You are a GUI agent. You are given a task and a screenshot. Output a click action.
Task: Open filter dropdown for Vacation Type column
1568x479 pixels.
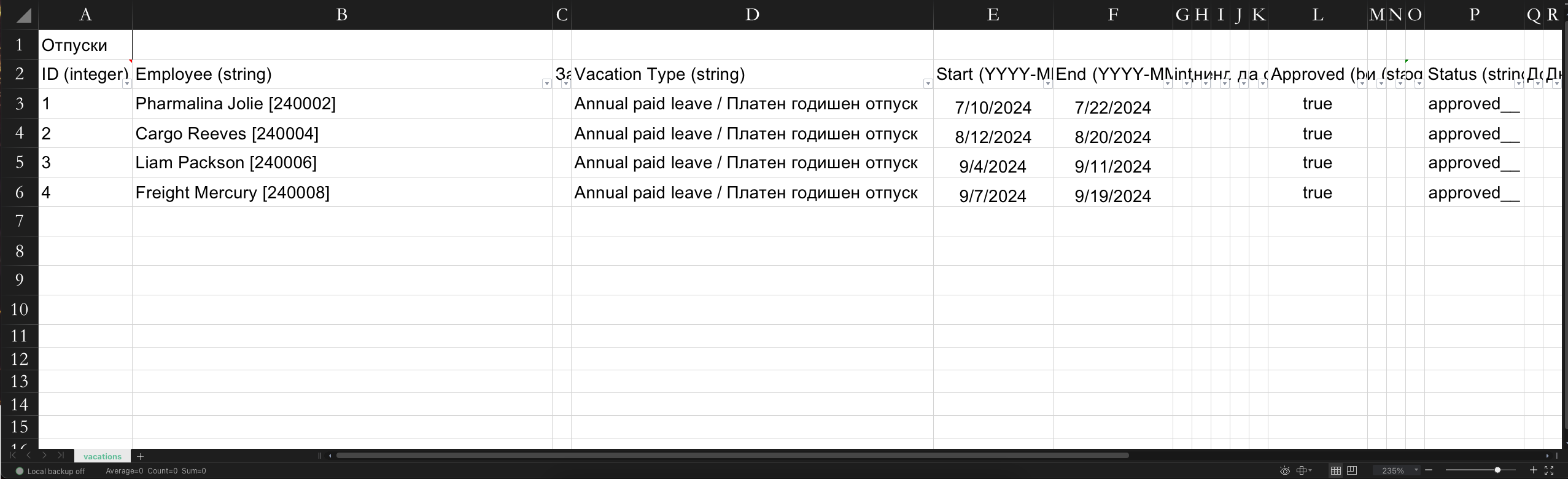[928, 84]
